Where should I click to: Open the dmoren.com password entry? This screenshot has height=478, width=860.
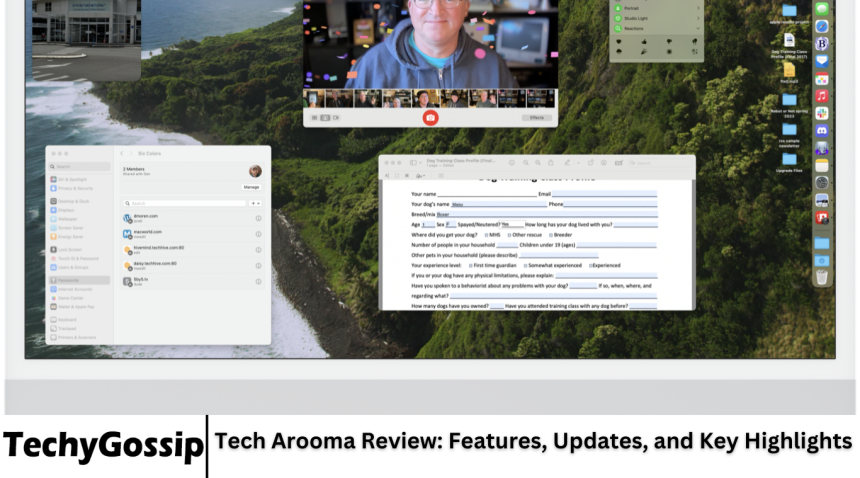pos(192,218)
